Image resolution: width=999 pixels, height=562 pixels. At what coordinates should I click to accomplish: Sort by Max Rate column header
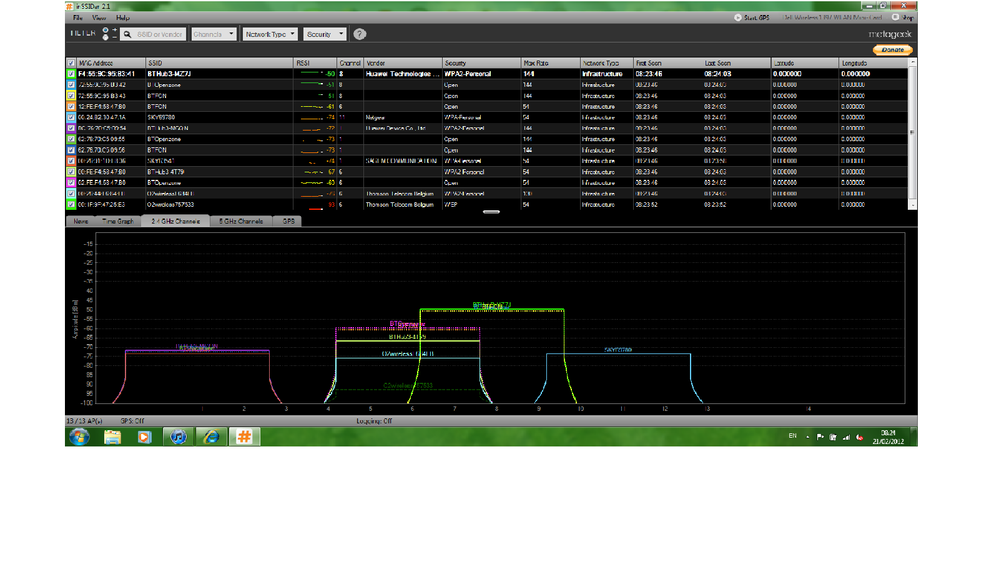tap(550, 63)
